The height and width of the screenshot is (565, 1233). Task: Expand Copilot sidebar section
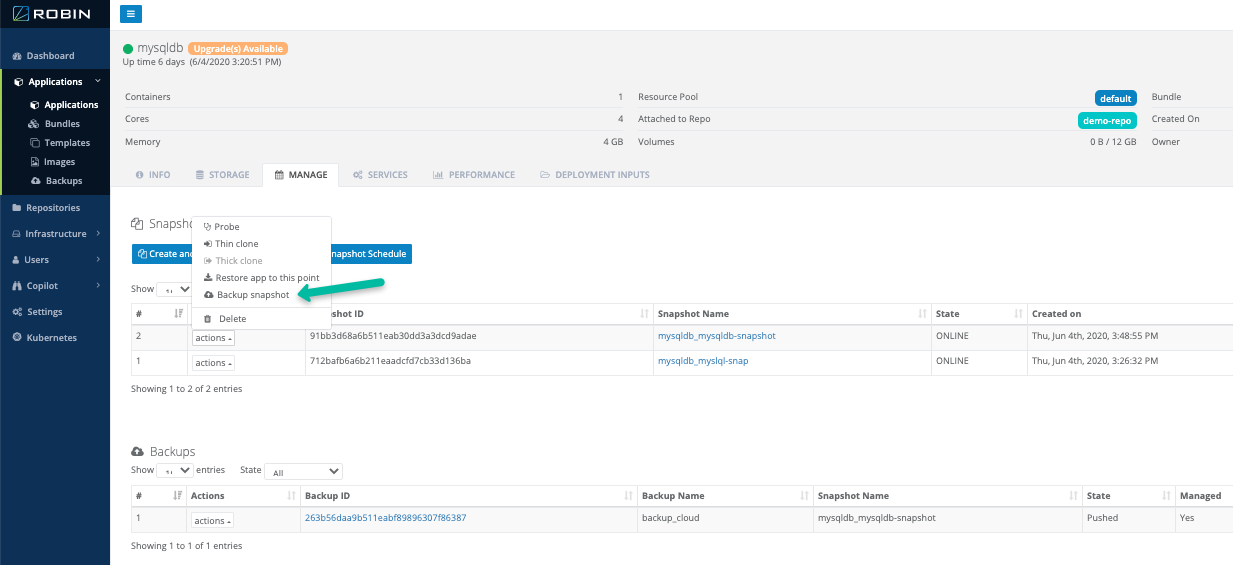coord(55,286)
